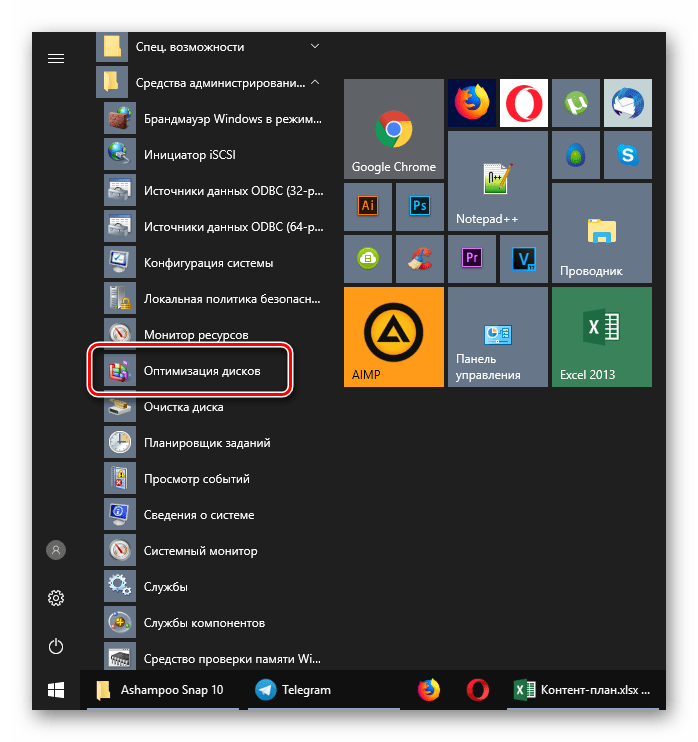Launch Планировщик заданий
Screen dimensions: 698x742
click(214, 442)
